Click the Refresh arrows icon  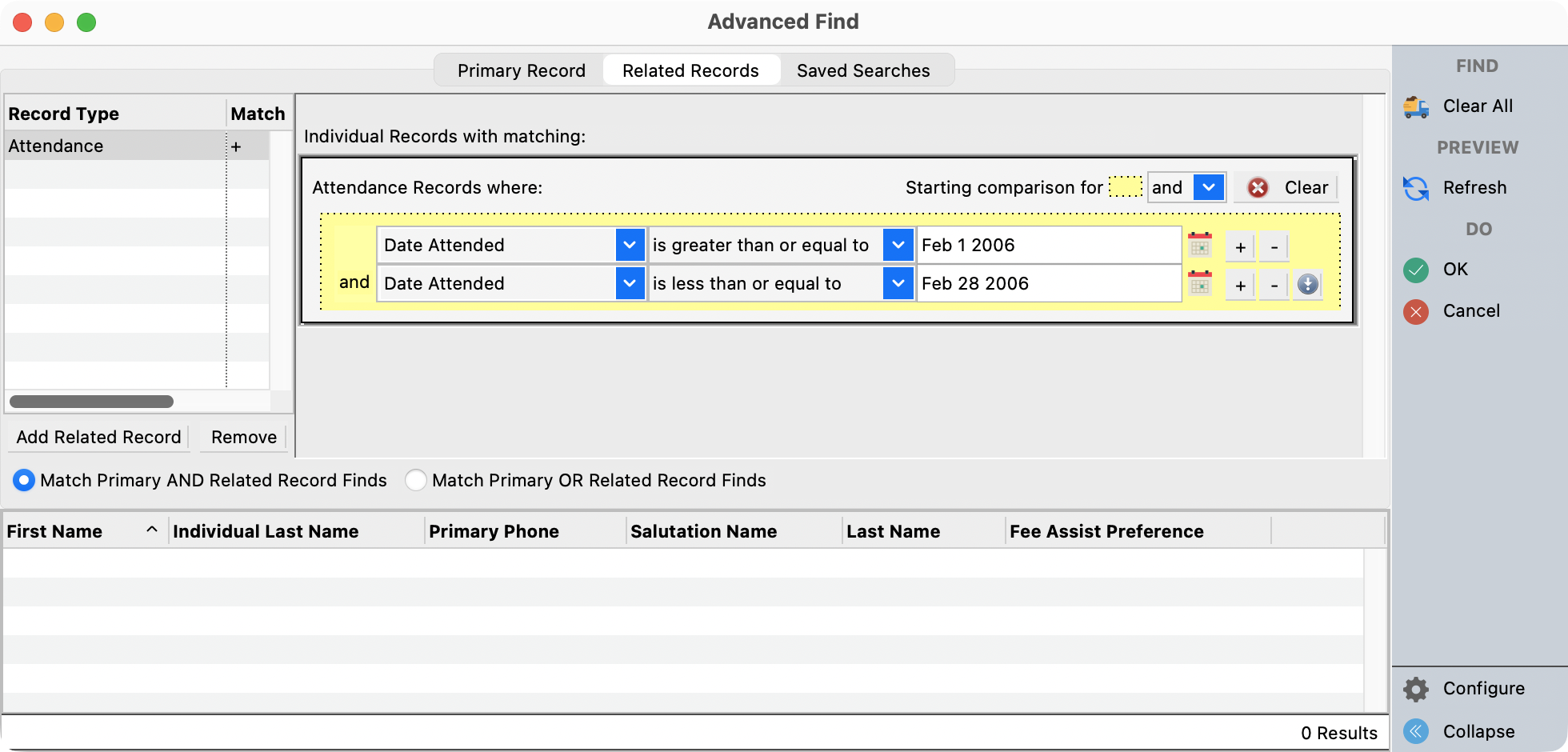[x=1416, y=188]
